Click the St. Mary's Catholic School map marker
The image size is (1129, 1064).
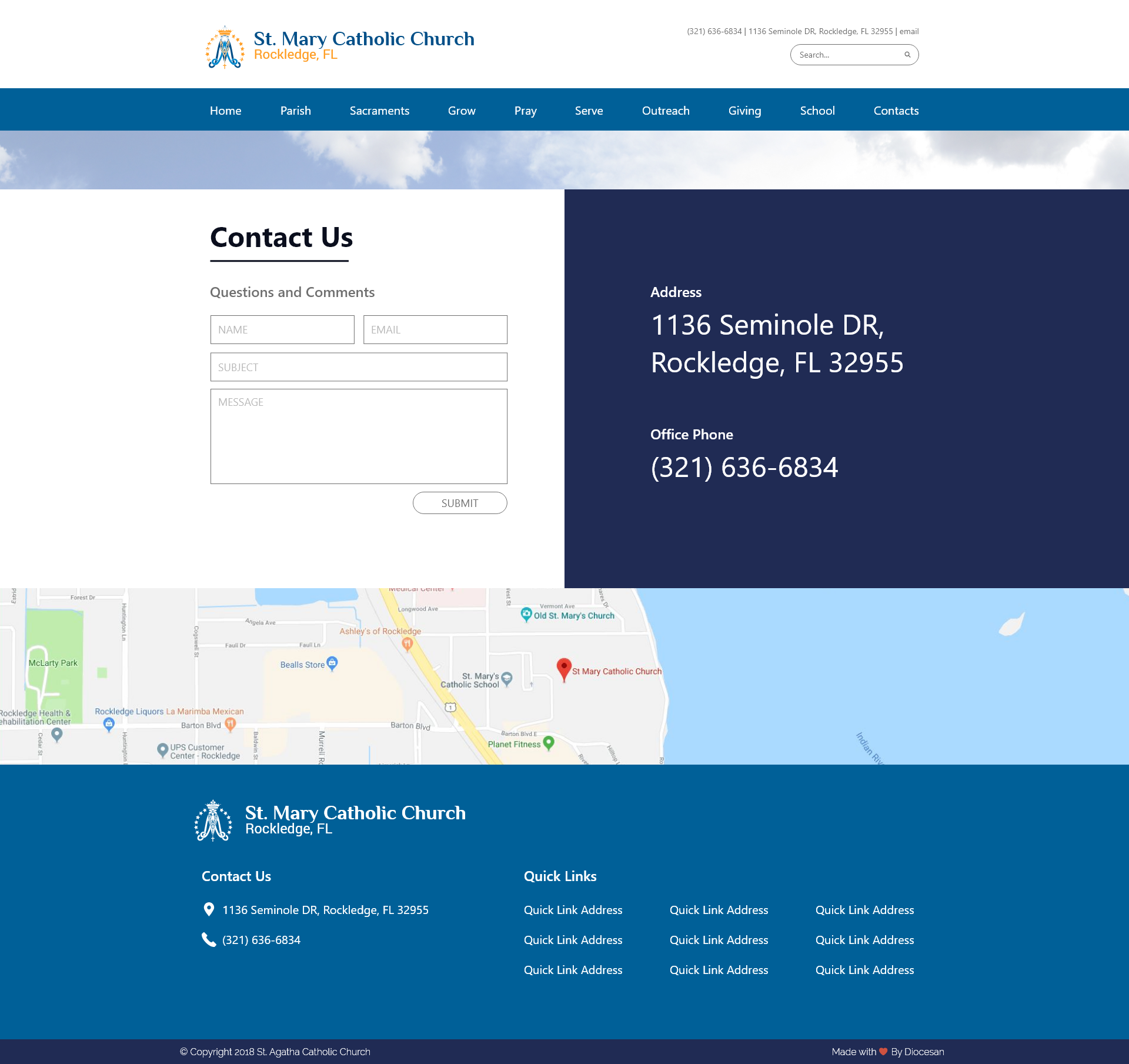click(507, 678)
